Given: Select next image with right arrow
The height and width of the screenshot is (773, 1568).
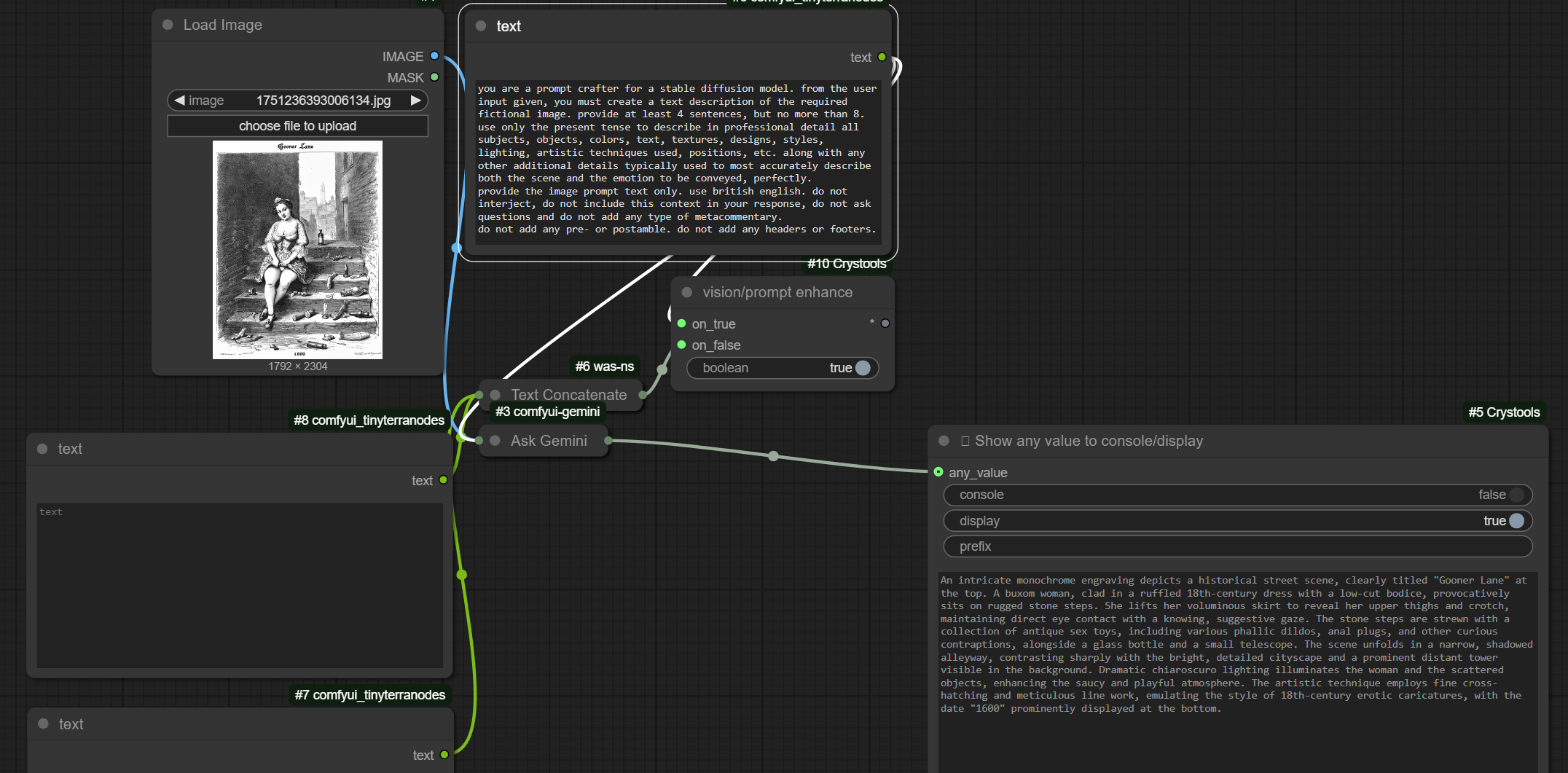Looking at the screenshot, I should [416, 101].
